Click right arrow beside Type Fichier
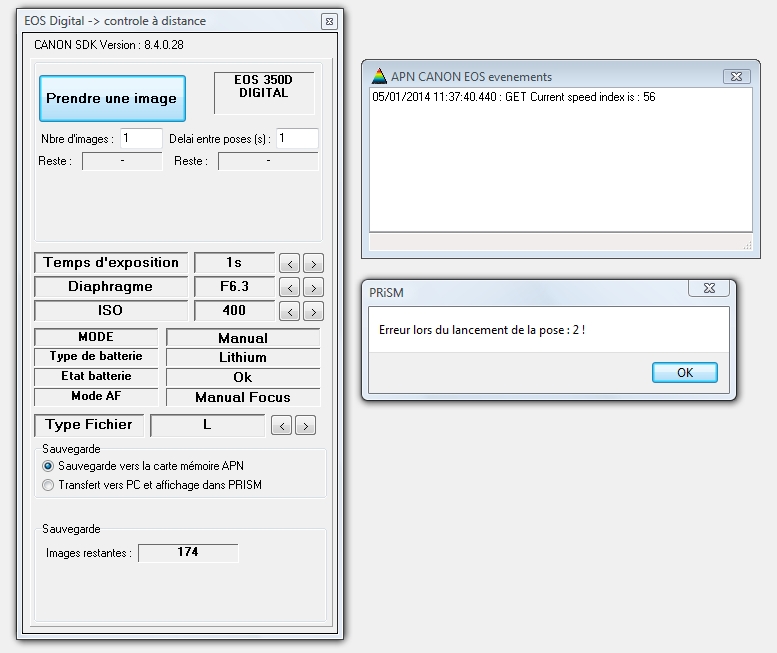 click(x=305, y=426)
